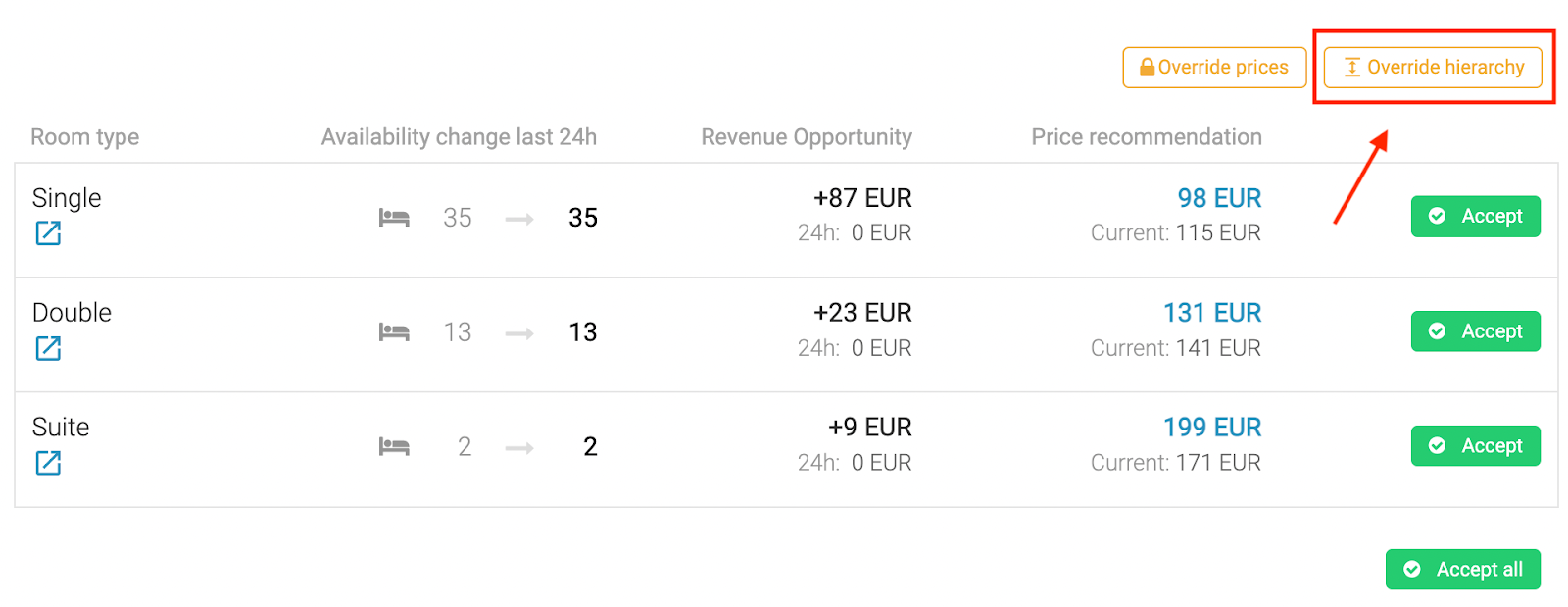Select the 98 EUR recommended price

[x=1219, y=198]
